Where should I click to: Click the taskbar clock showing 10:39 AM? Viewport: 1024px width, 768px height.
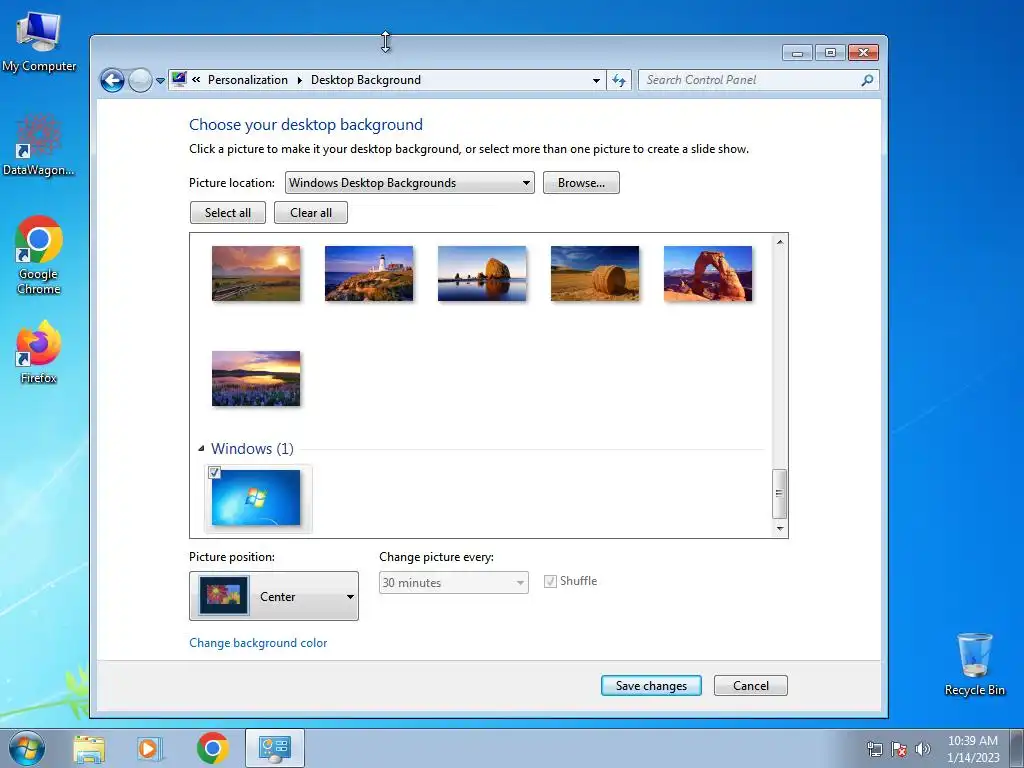point(972,749)
